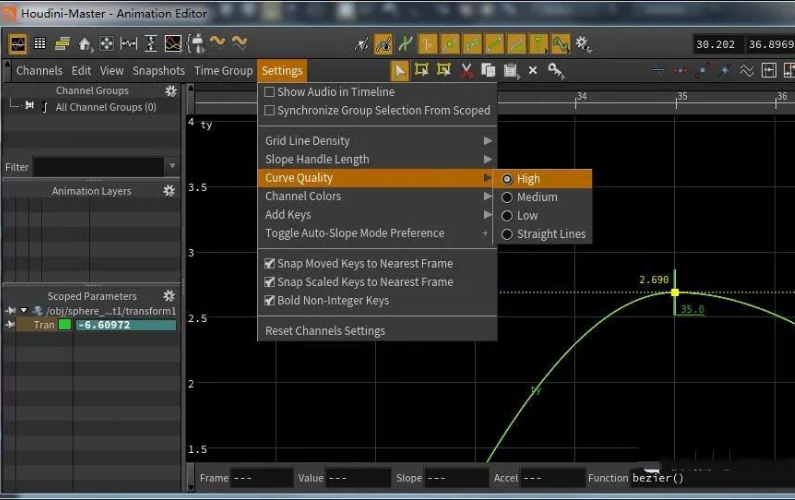
Task: Click the green crossing curves icon
Action: 406,45
